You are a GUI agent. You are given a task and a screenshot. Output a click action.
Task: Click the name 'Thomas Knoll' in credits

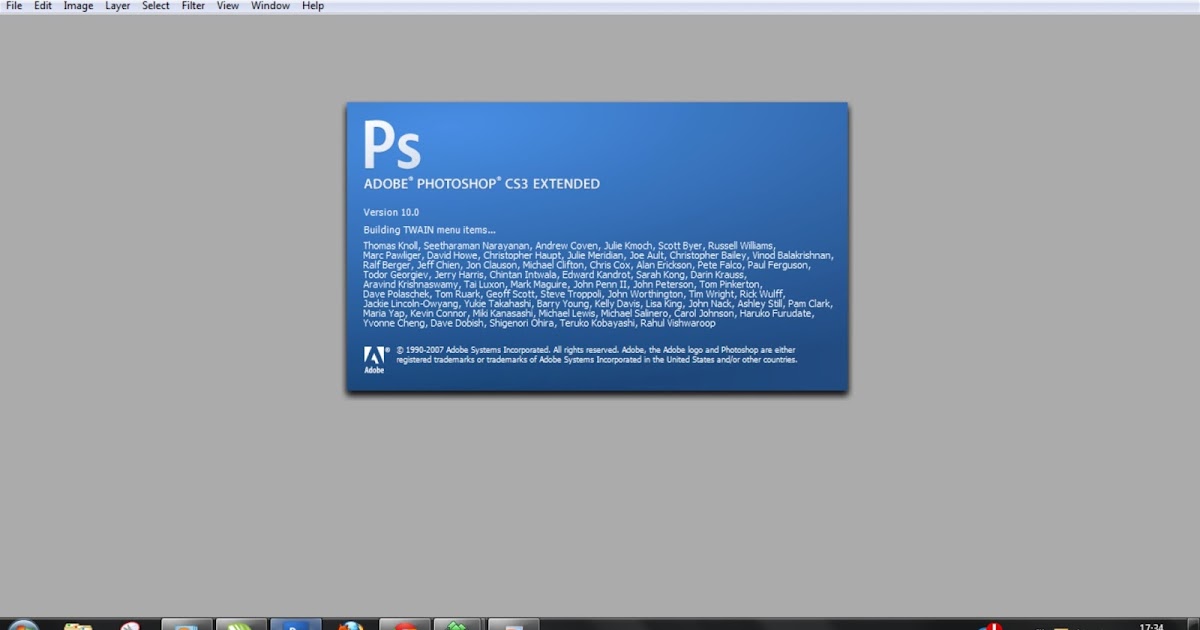click(391, 246)
